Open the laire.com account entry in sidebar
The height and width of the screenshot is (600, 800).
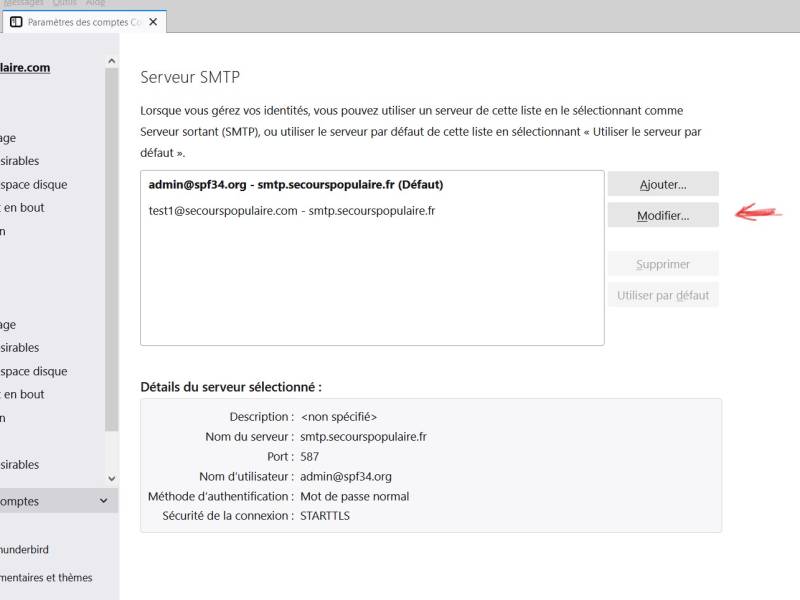25,68
